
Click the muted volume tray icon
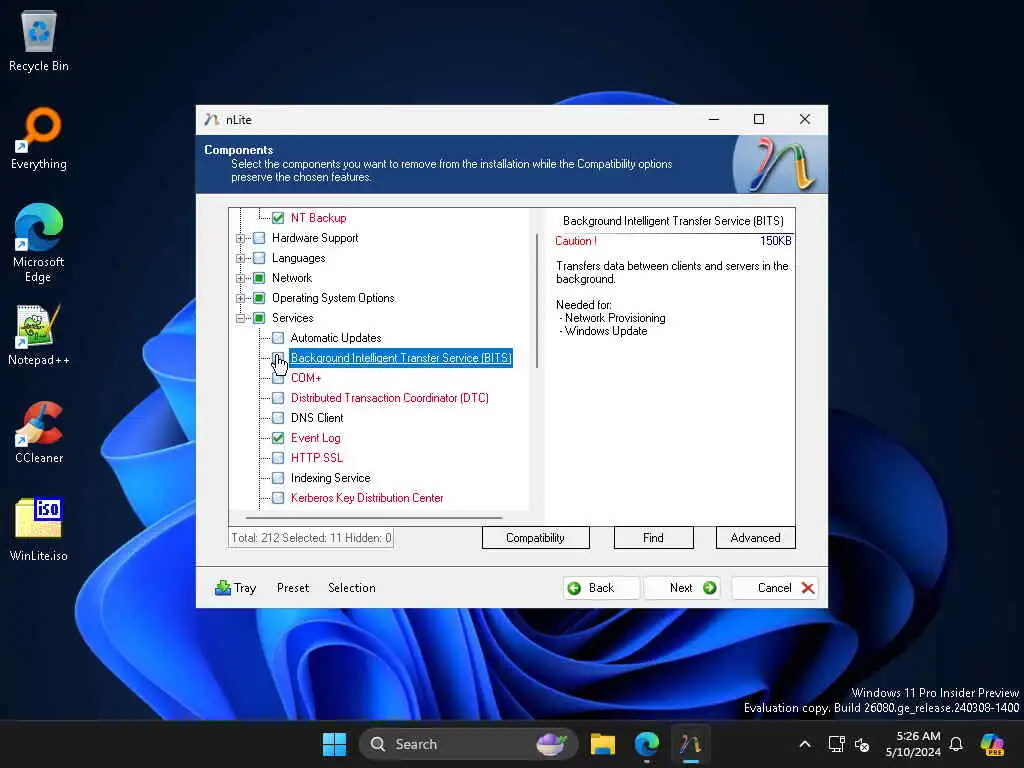tap(862, 744)
